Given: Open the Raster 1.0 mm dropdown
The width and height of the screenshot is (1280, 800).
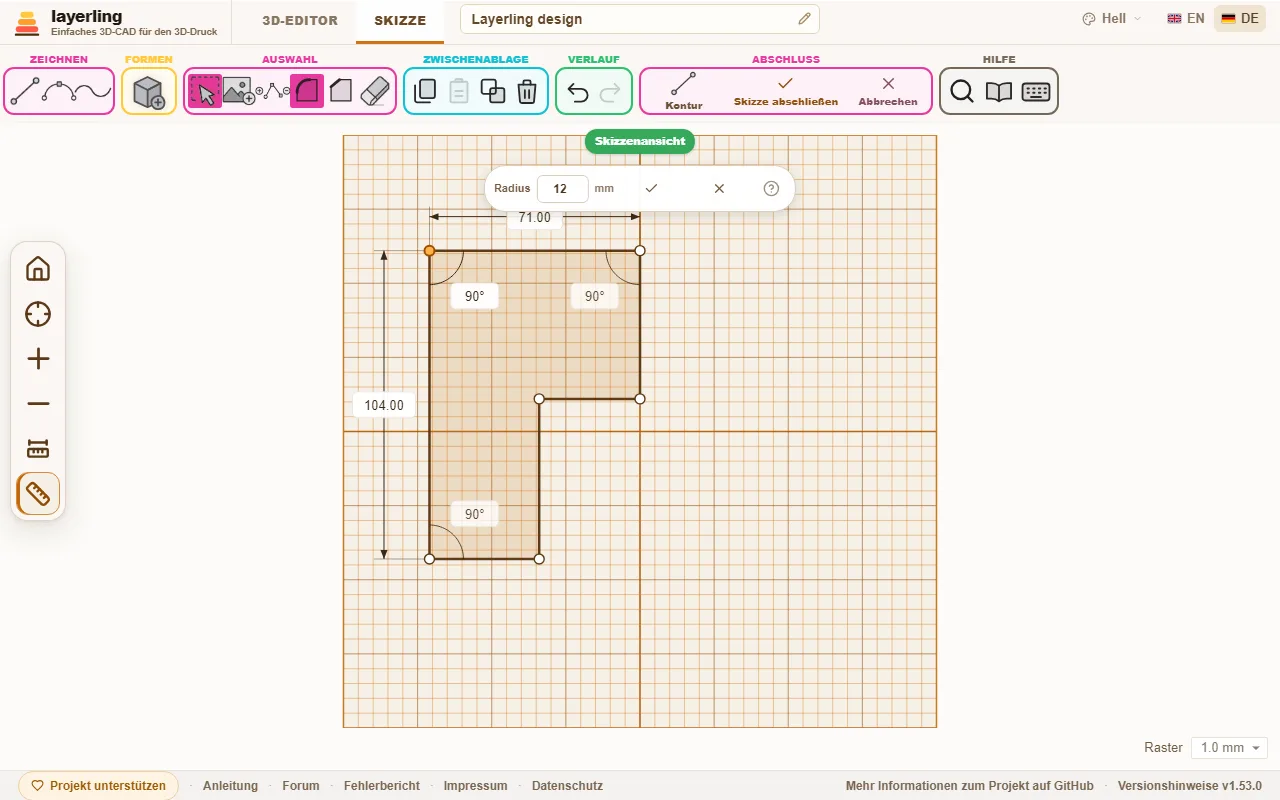Looking at the screenshot, I should click(1230, 748).
